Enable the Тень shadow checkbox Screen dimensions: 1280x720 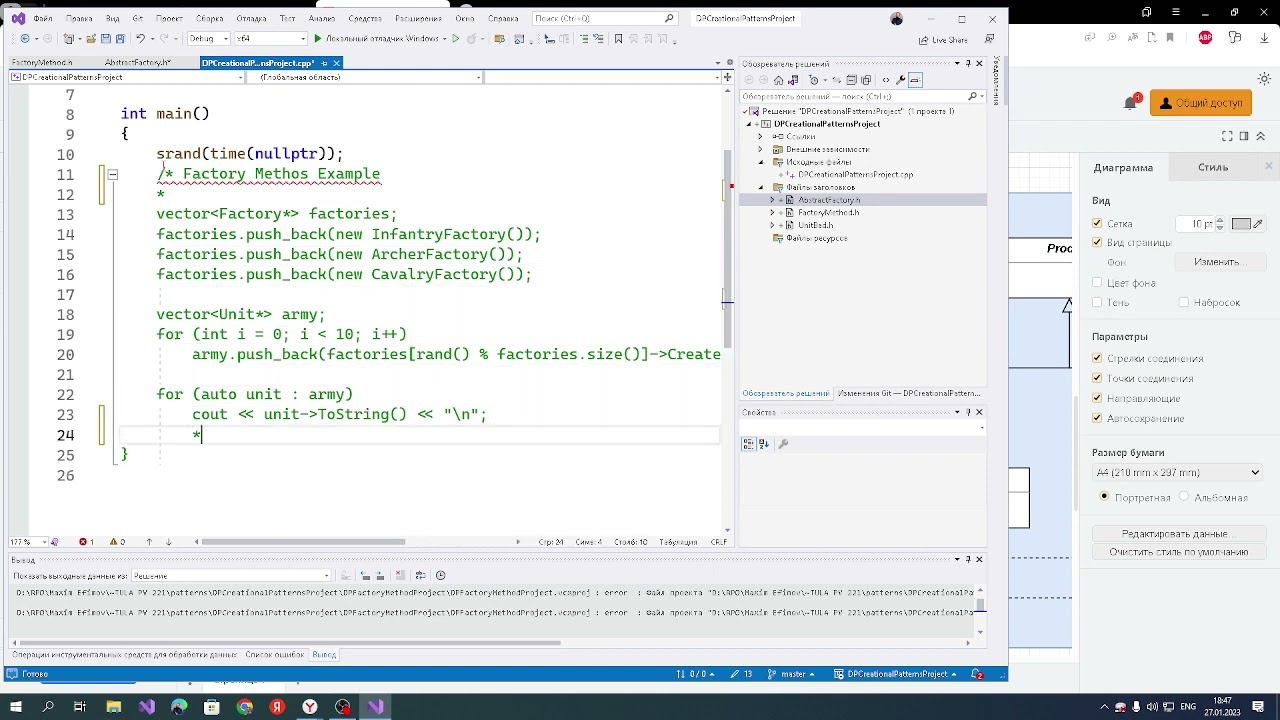(1097, 302)
